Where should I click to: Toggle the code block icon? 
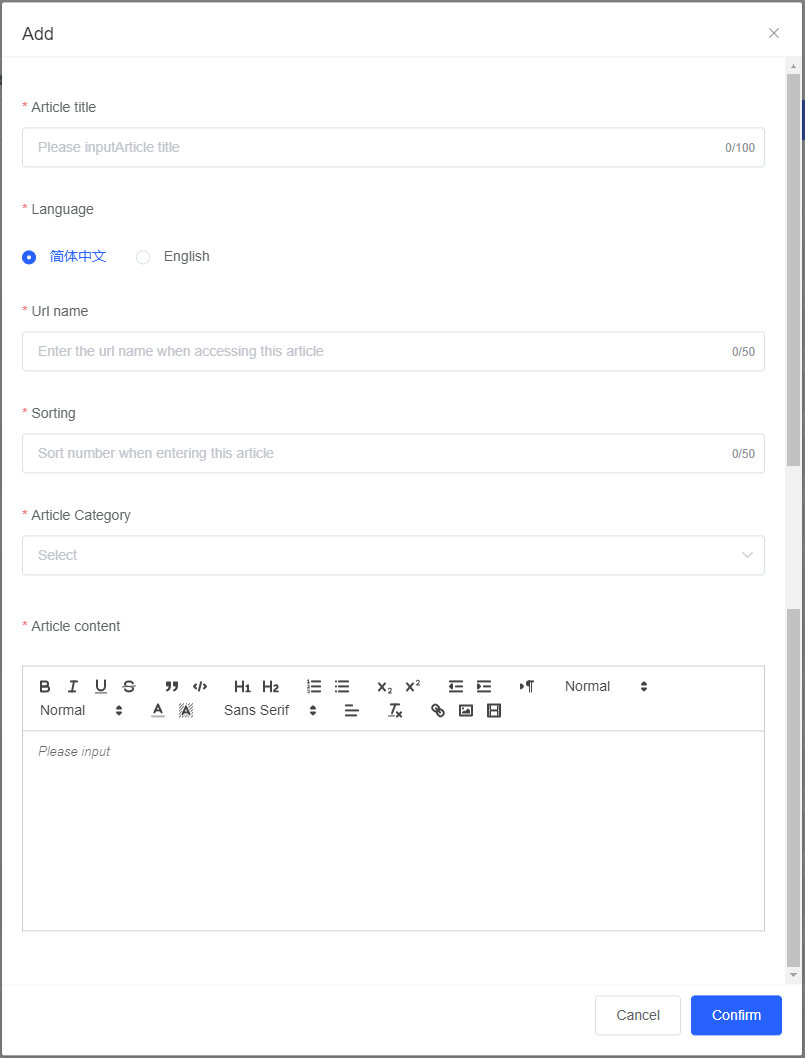[200, 686]
